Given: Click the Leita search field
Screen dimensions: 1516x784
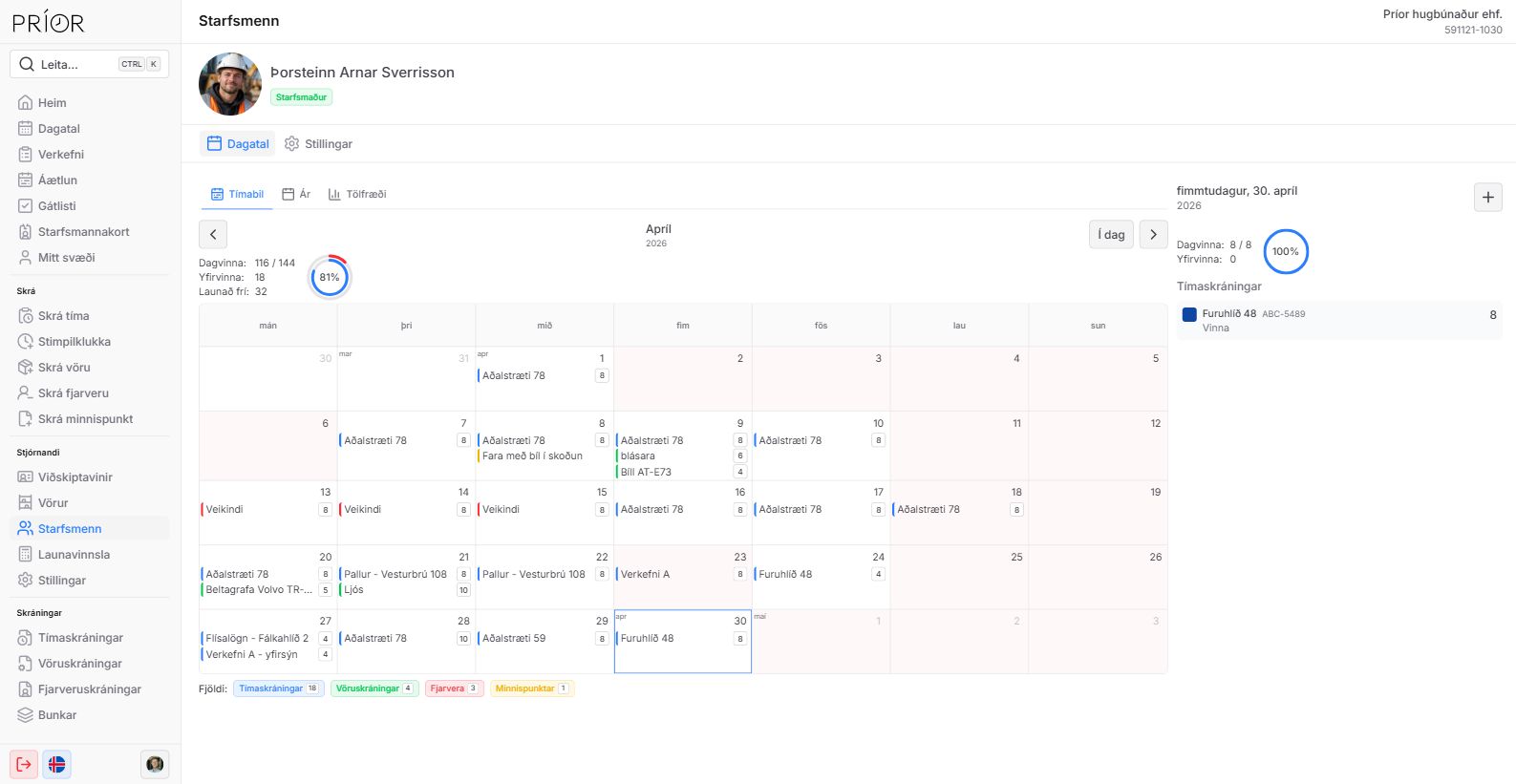Looking at the screenshot, I should (x=90, y=64).
